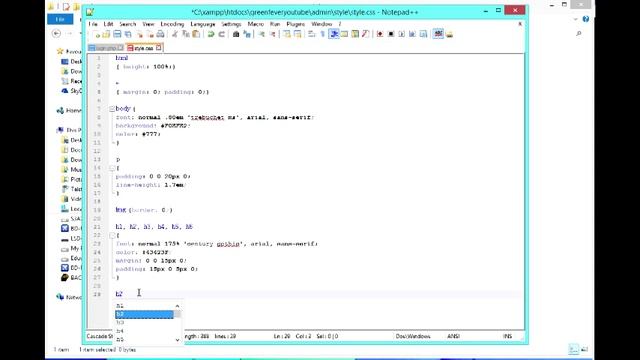Cut selection with the scissors icon

[x=175, y=34]
